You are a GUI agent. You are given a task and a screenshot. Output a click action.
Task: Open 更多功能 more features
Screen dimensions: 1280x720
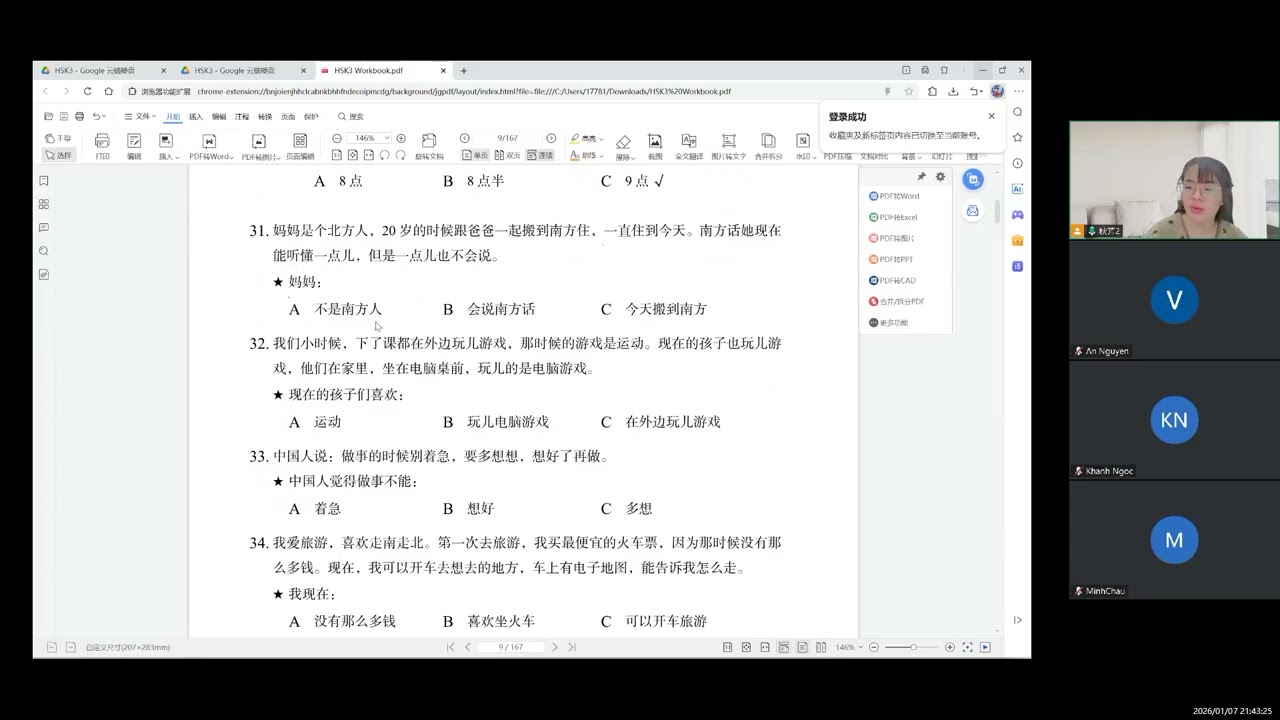pos(888,322)
